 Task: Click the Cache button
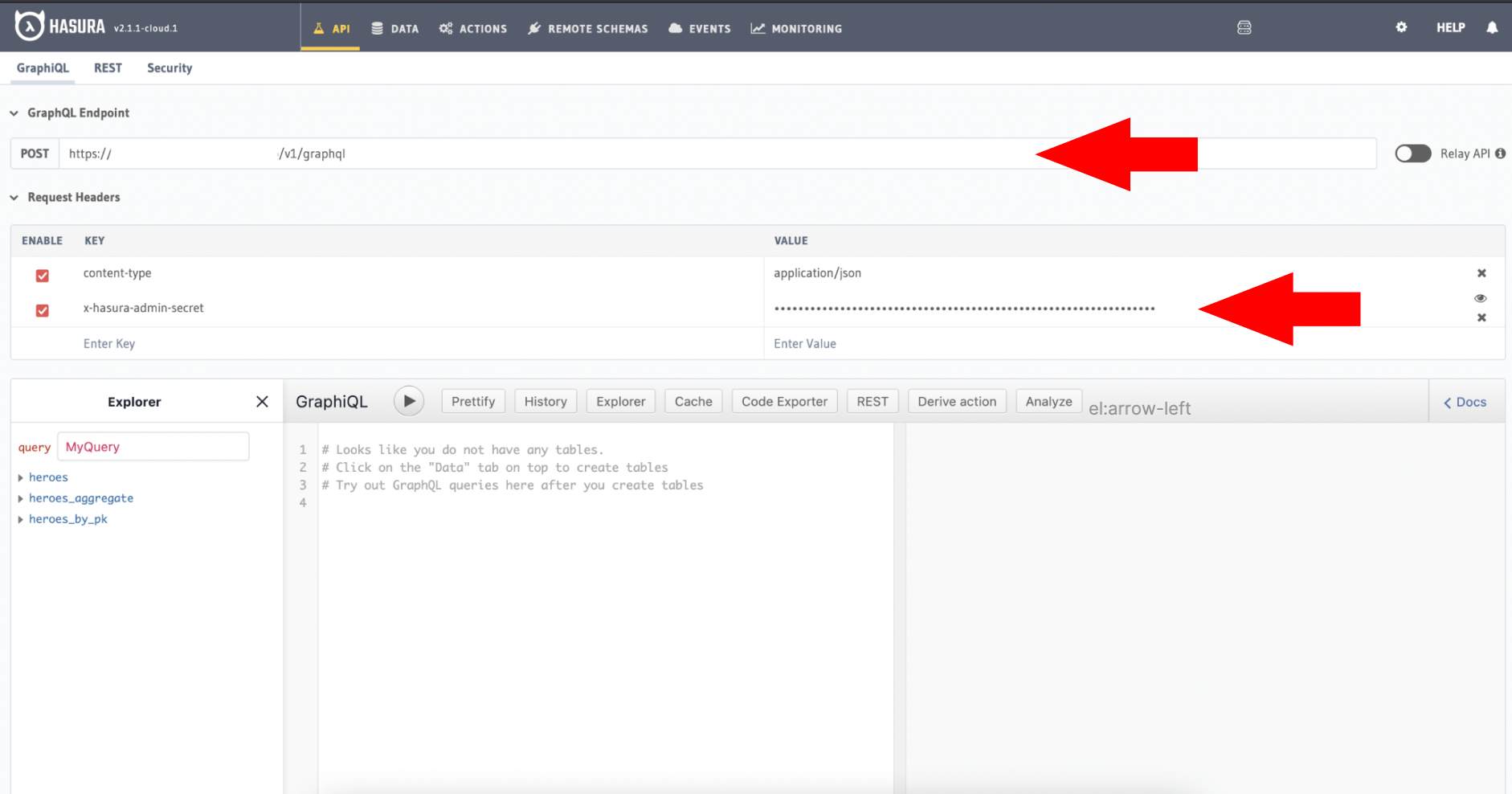[693, 401]
